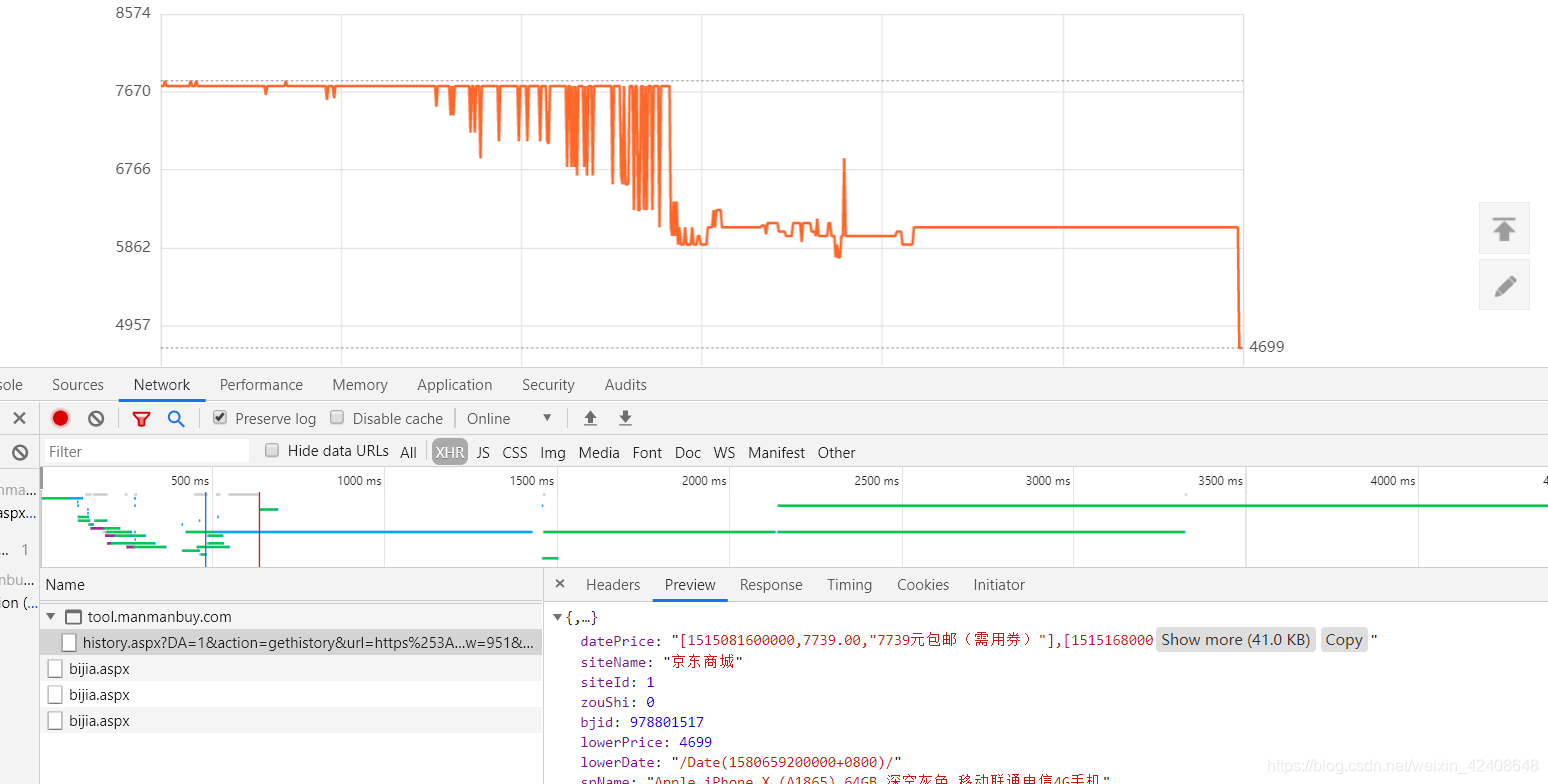1548x784 pixels.
Task: Click the back-to-top arrow button on page
Action: coord(1504,228)
